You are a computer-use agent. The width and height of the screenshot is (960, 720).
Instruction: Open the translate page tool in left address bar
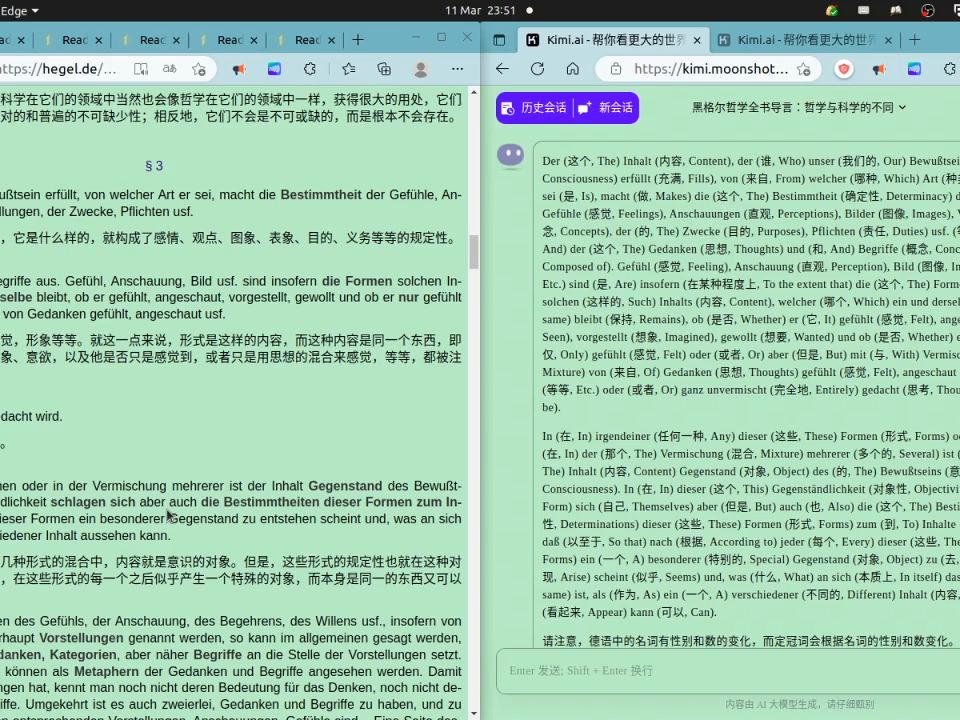tap(170, 70)
